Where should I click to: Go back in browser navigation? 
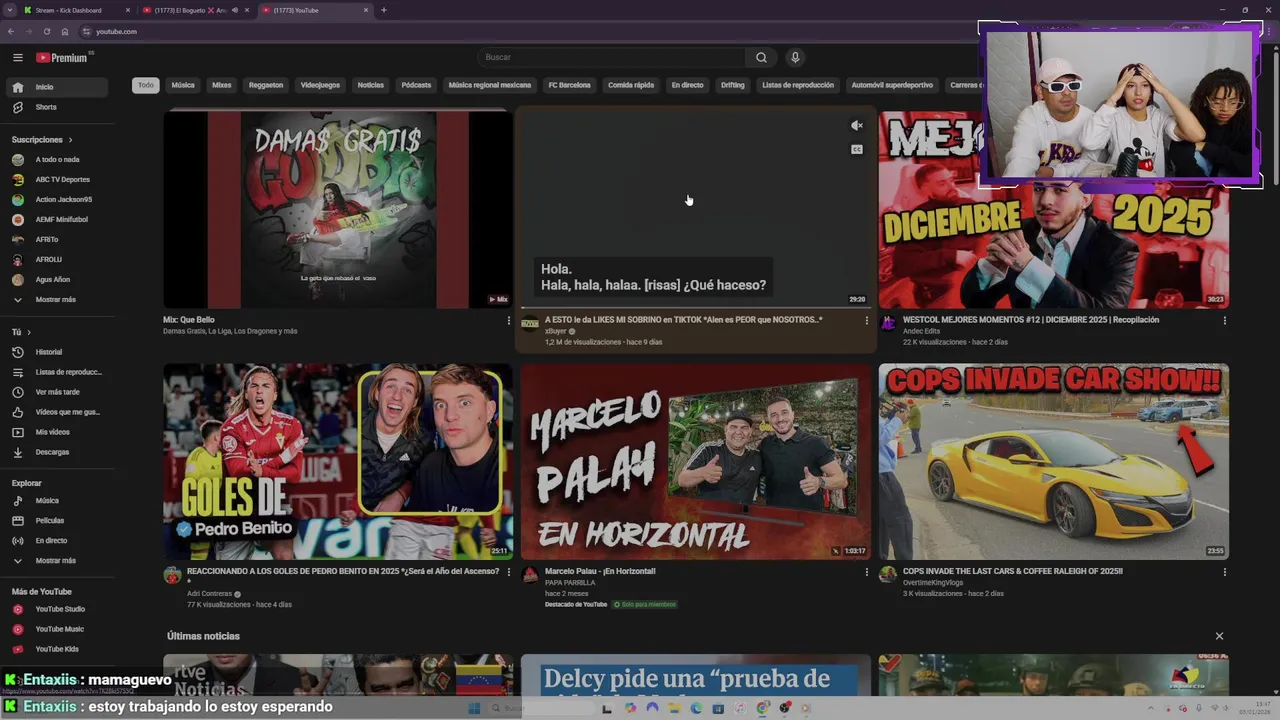pos(11,32)
